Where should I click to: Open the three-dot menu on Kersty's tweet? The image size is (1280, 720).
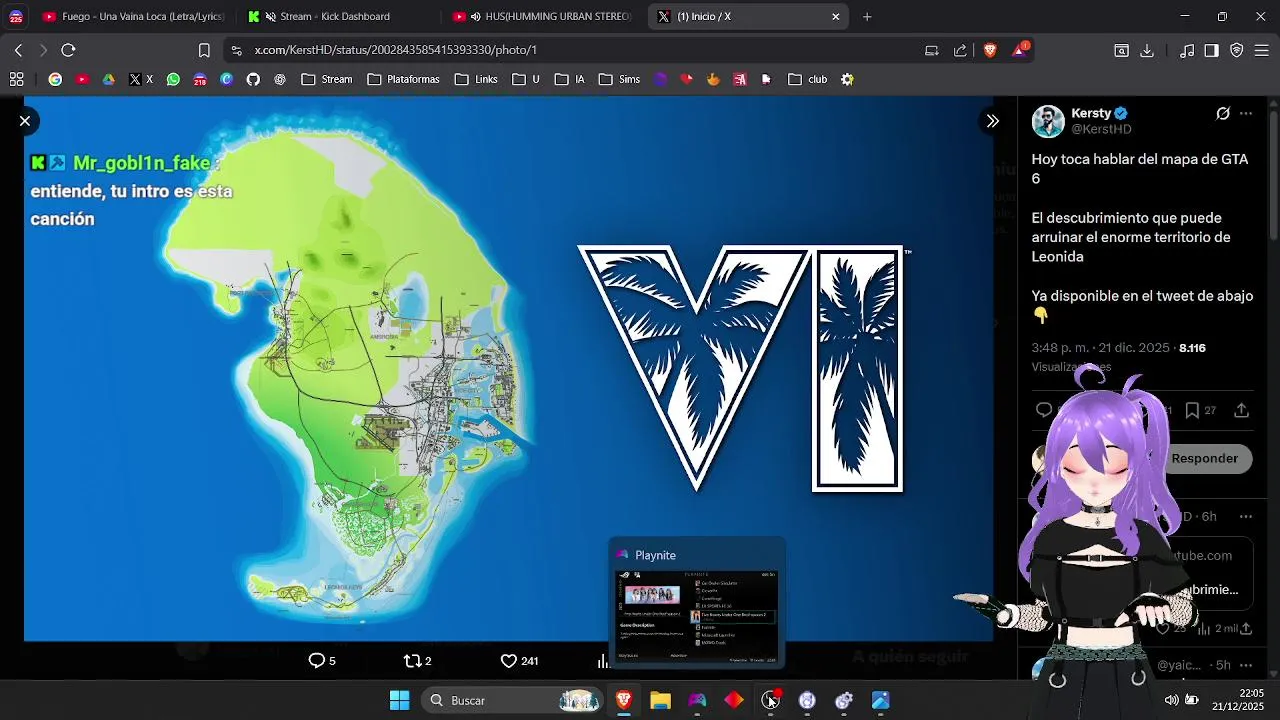pos(1246,113)
